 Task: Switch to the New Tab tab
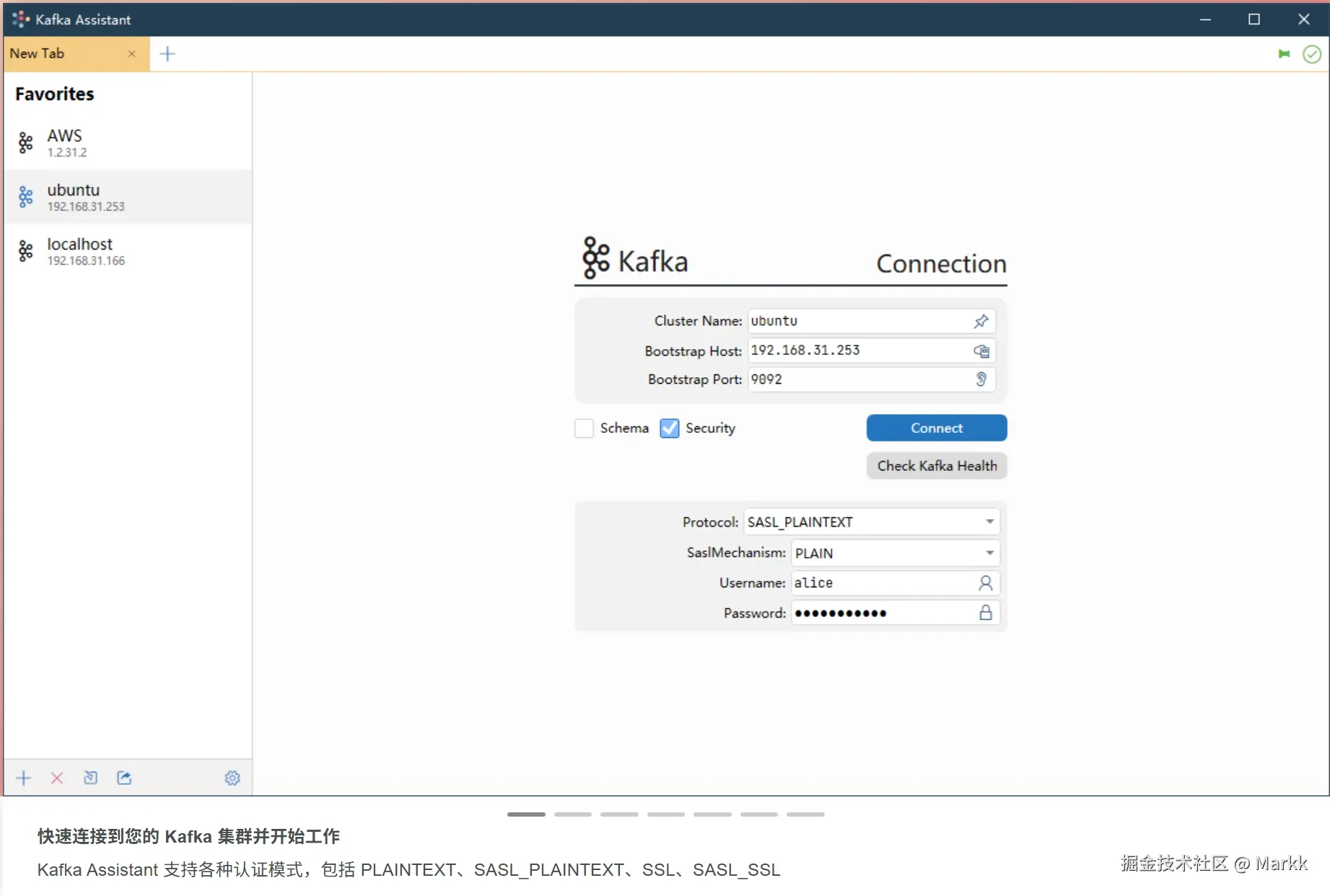click(x=76, y=54)
